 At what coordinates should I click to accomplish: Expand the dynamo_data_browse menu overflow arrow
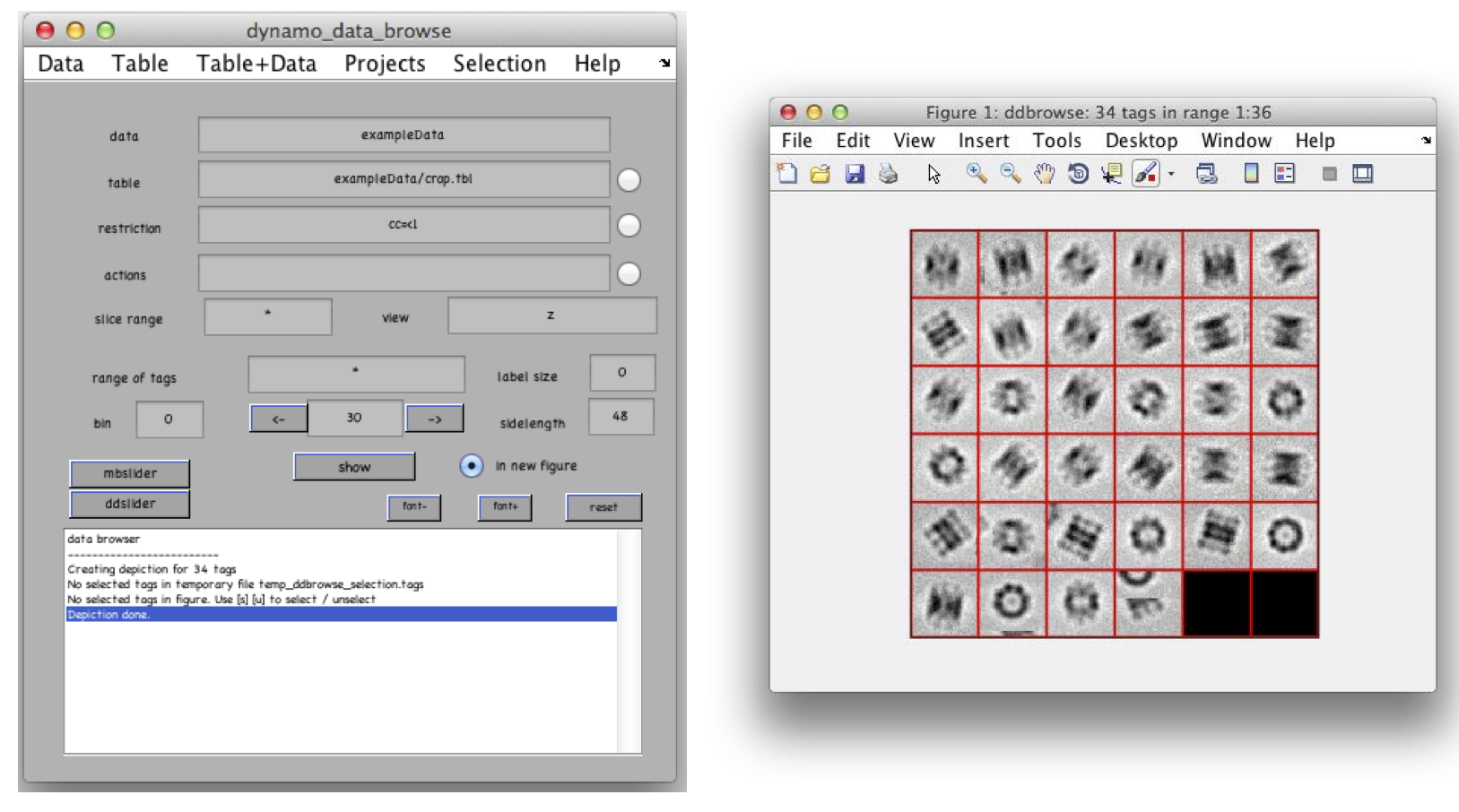point(664,63)
